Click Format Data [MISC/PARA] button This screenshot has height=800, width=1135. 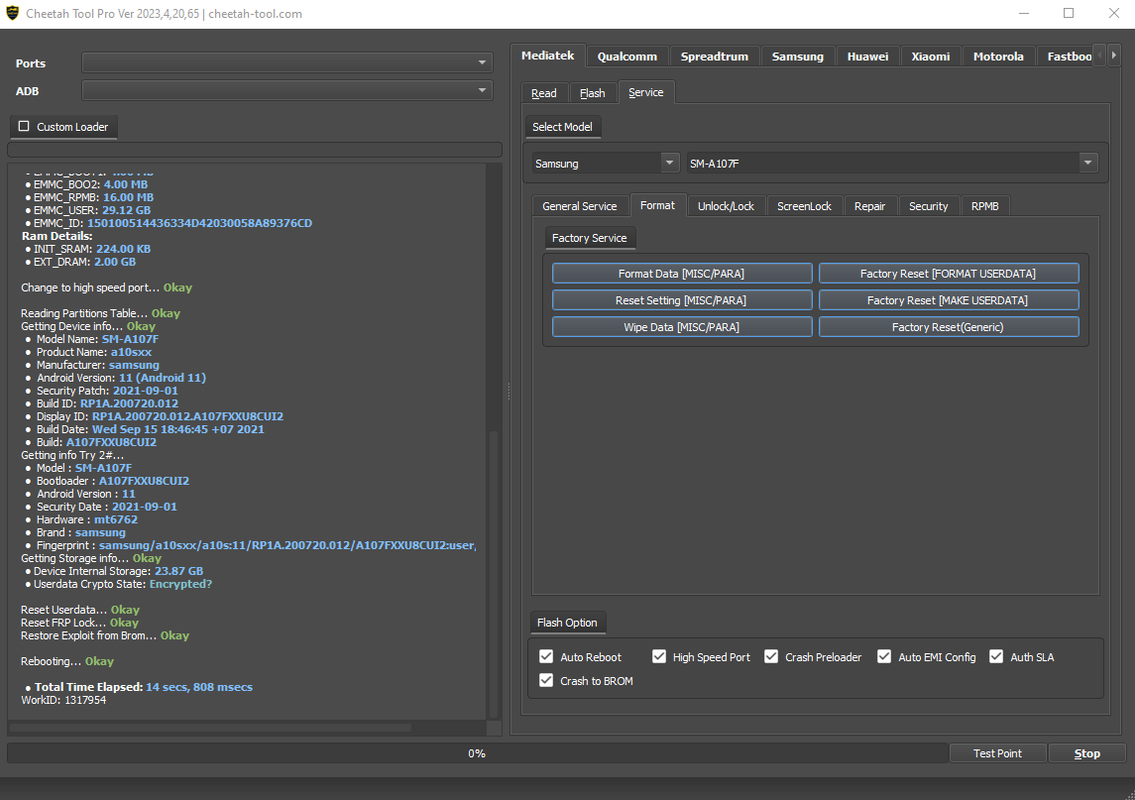tap(682, 273)
